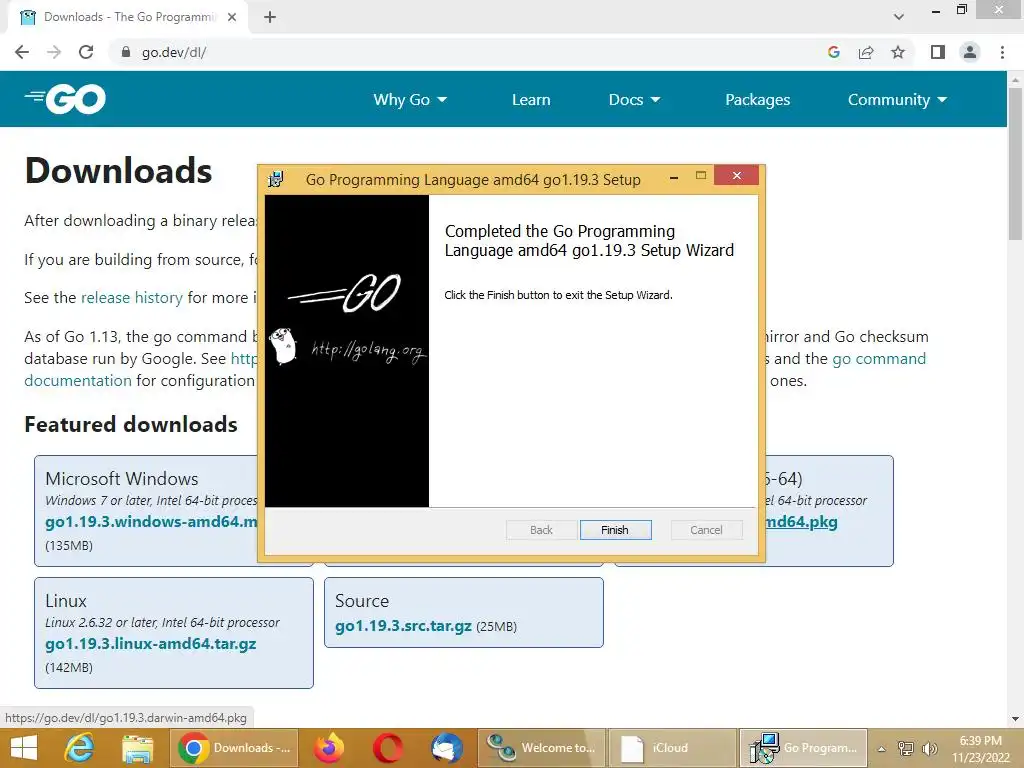The height and width of the screenshot is (768, 1024).
Task: Open the Learn page
Action: [531, 100]
